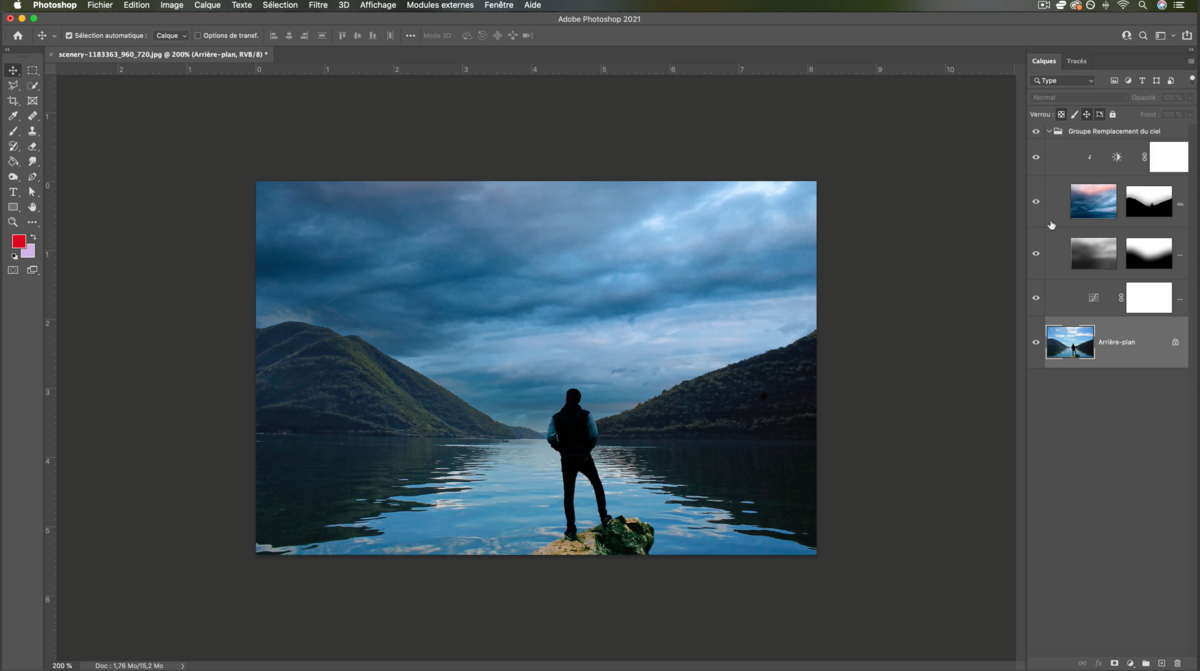Delete the selected layer with trash icon

coord(1178,663)
